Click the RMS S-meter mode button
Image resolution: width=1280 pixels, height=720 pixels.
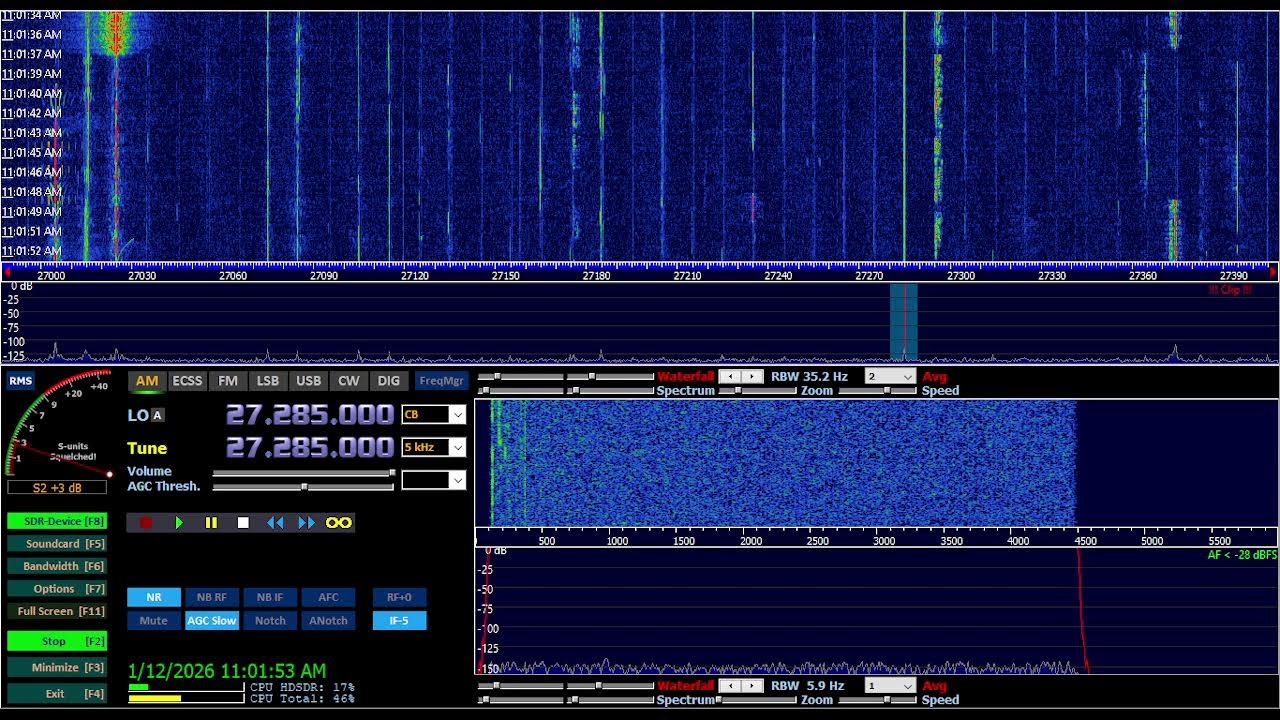[20, 380]
